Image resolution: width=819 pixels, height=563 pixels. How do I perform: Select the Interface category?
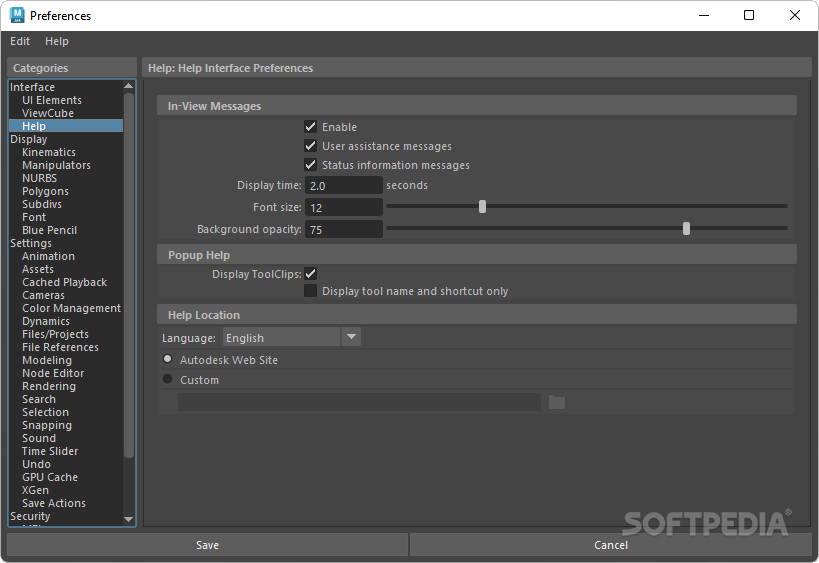point(32,87)
